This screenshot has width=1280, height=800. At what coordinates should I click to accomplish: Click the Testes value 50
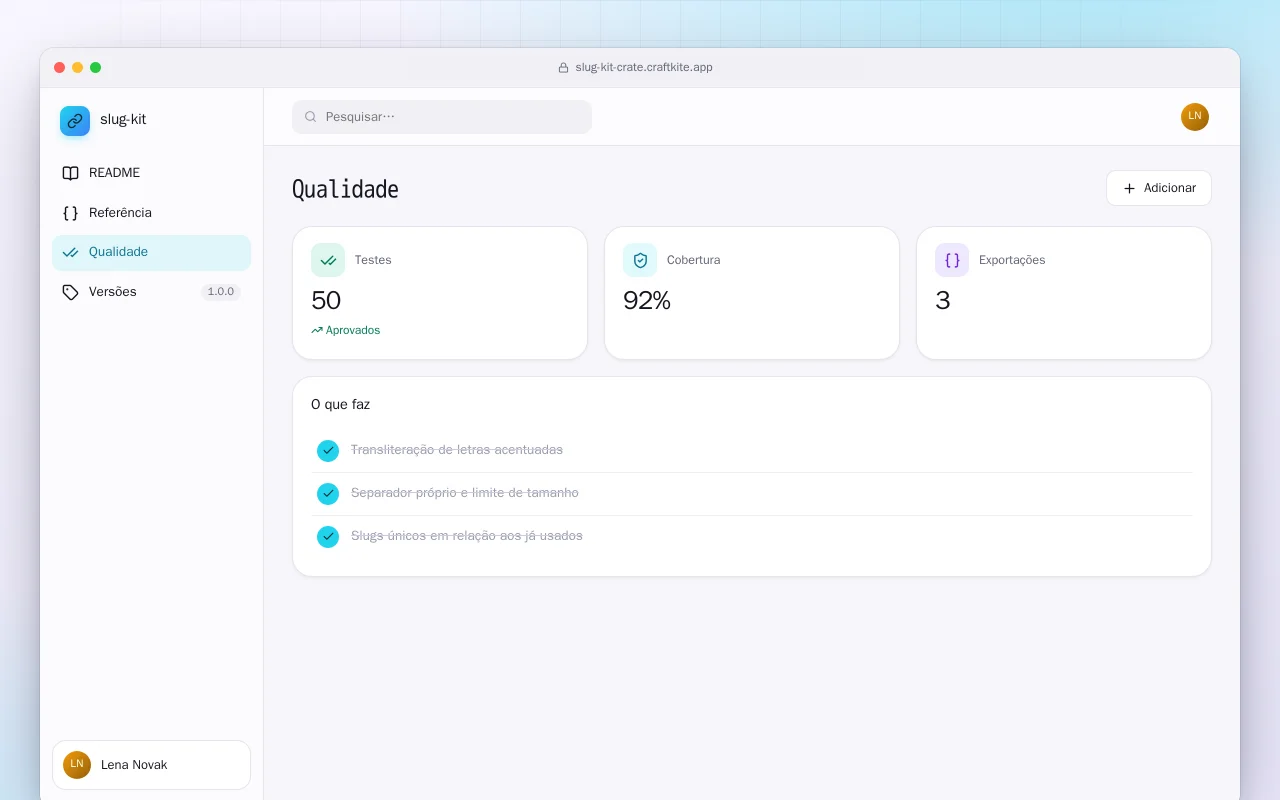[x=326, y=301]
